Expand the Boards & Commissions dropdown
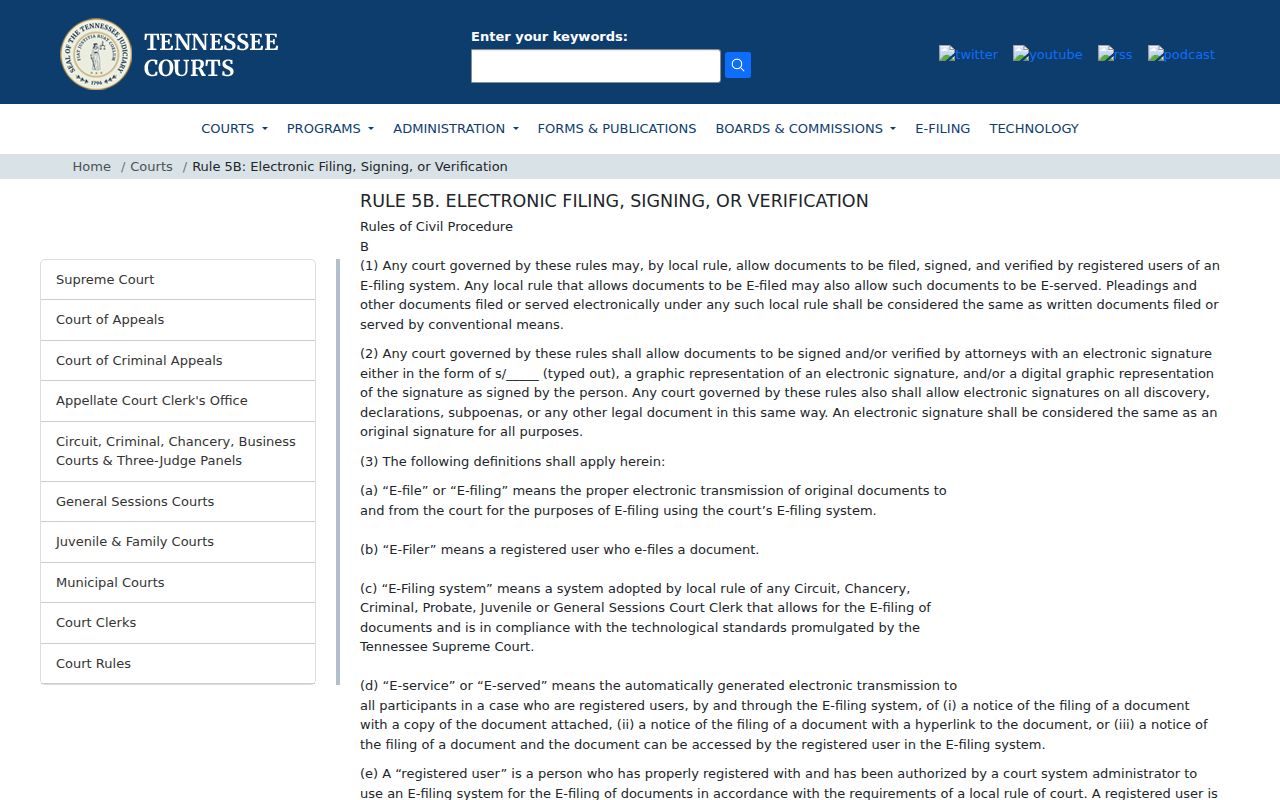 pos(805,128)
